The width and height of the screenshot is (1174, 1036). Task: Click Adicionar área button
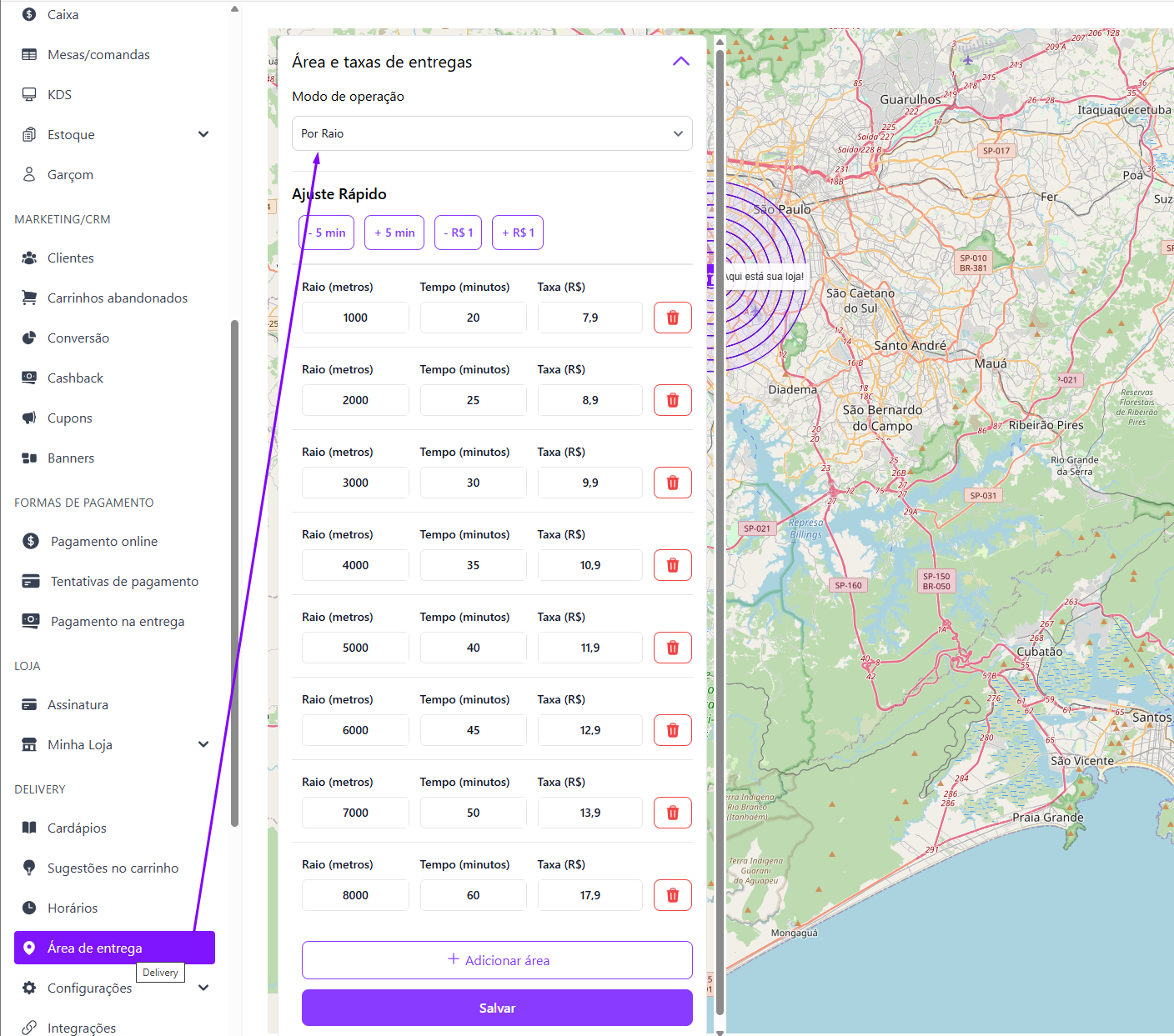(497, 960)
